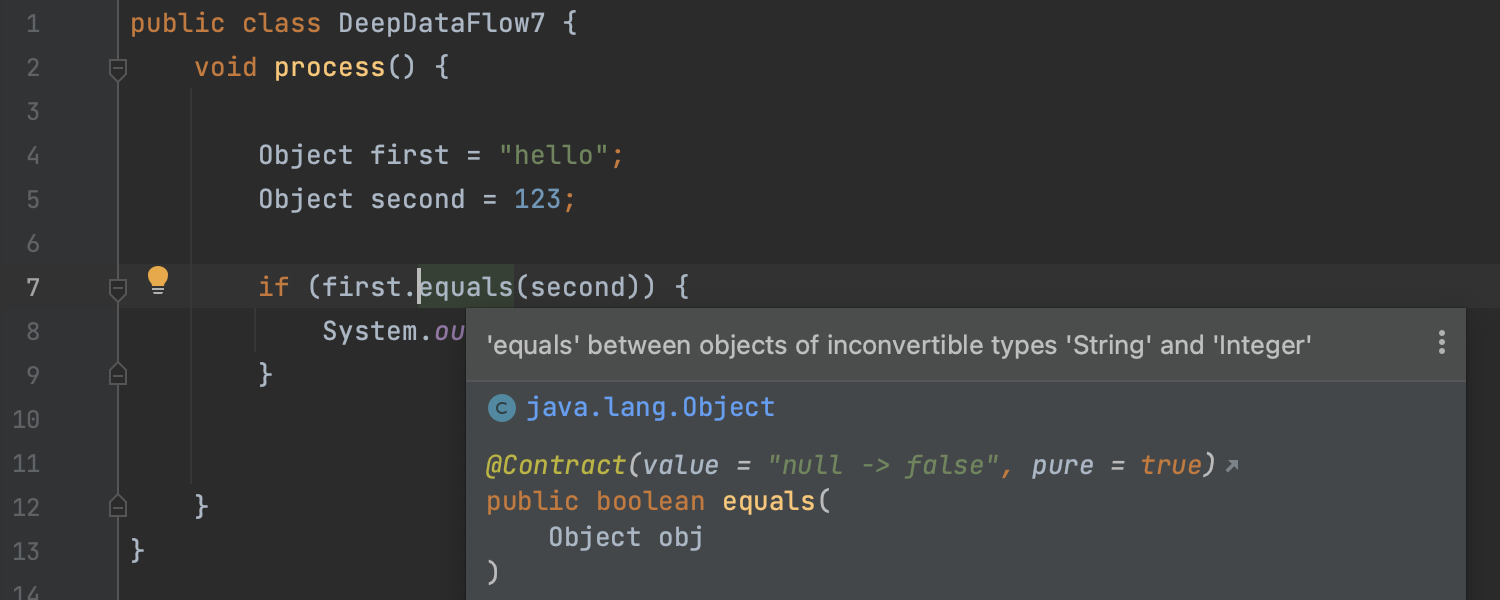Image resolution: width=1500 pixels, height=600 pixels.
Task: Click the process method name on line 2
Action: coord(330,67)
